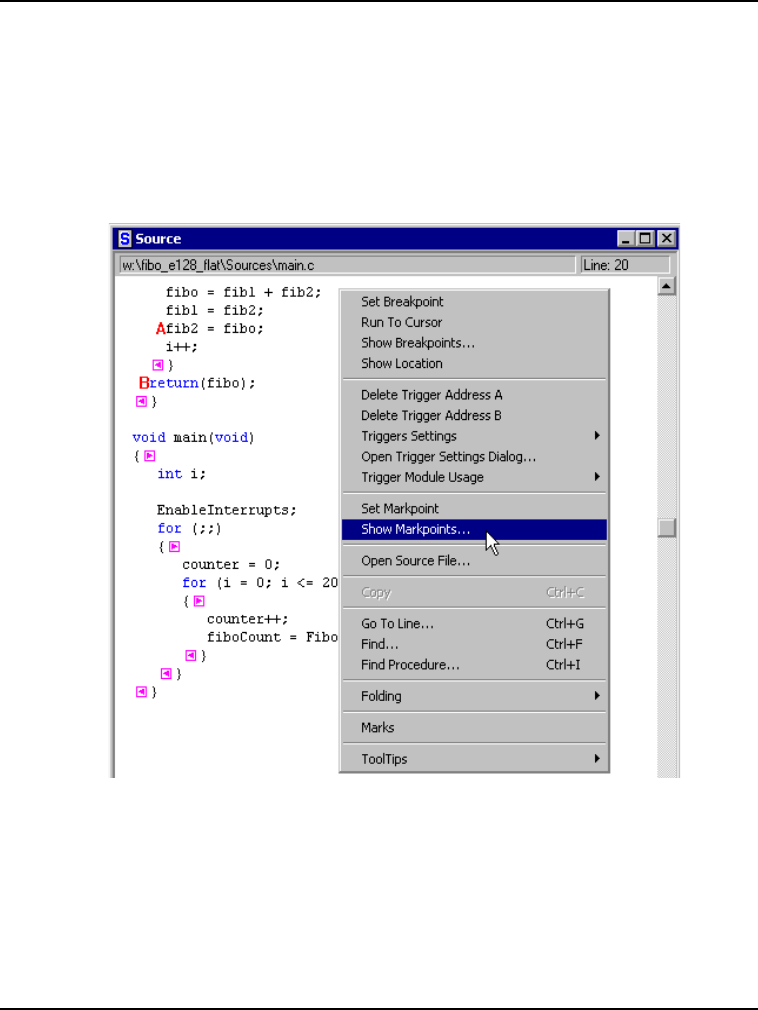Select Find... menu item
758x1010 pixels.
(474, 644)
